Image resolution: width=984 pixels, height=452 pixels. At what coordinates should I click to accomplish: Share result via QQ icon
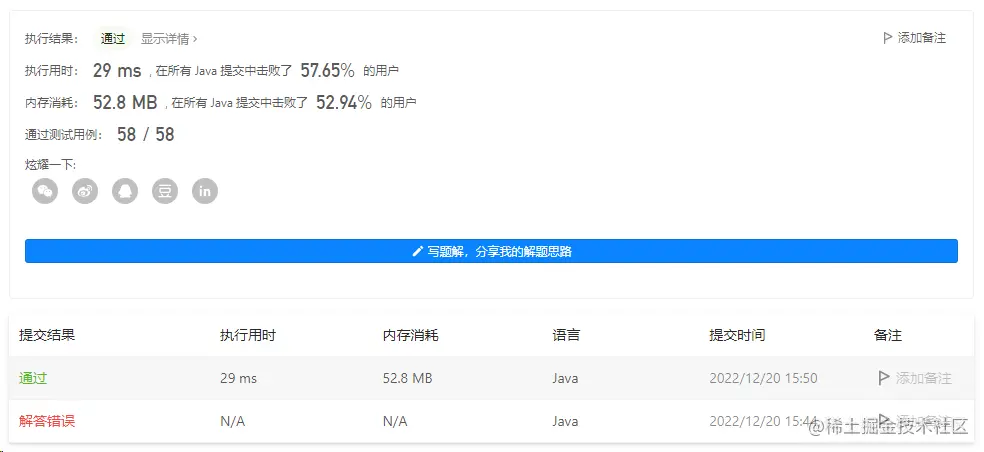tap(125, 191)
